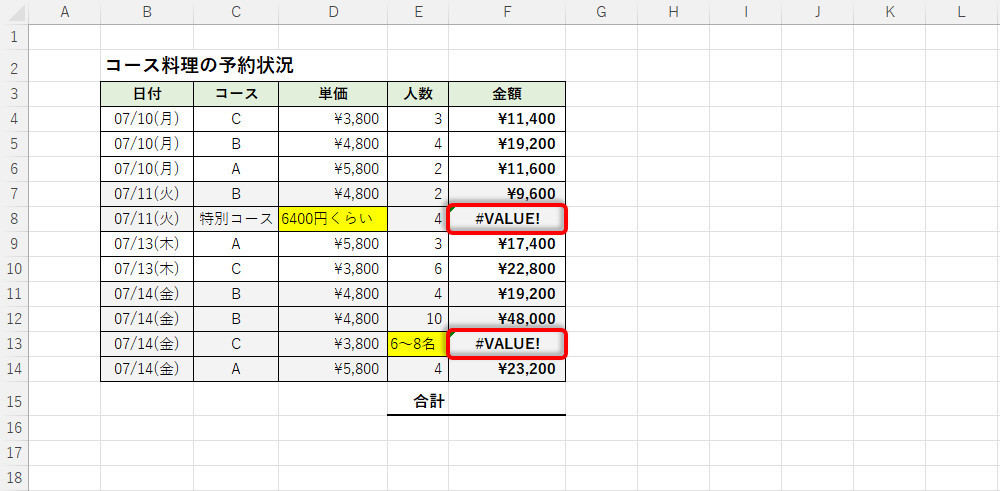Click the Select All corner button
Image resolution: width=1000 pixels, height=491 pixels.
[14, 12]
